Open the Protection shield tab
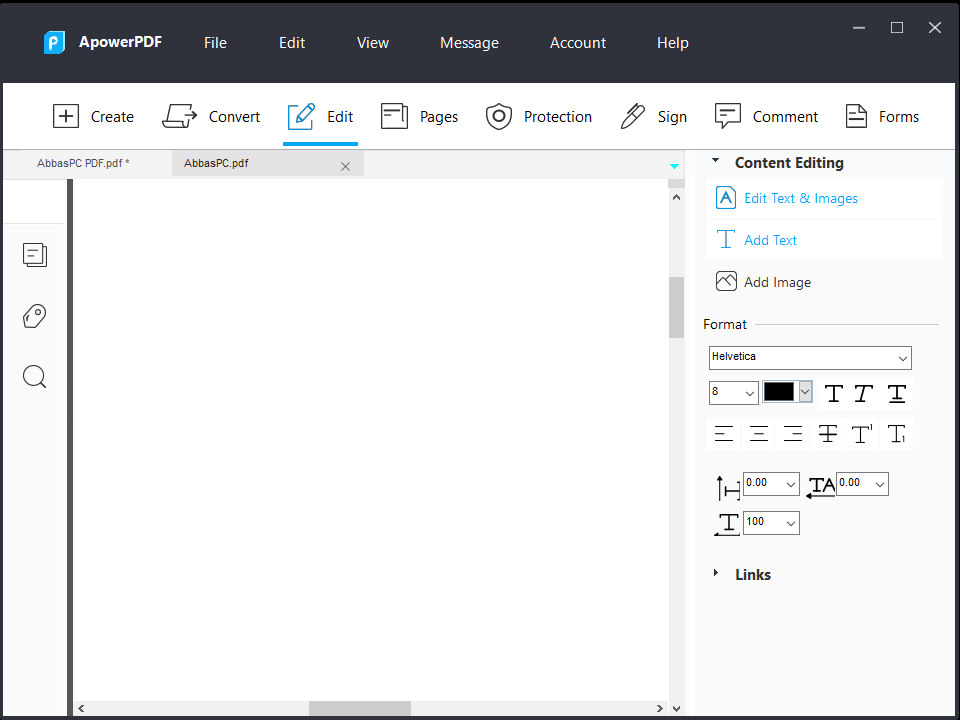The width and height of the screenshot is (960, 720). point(539,116)
